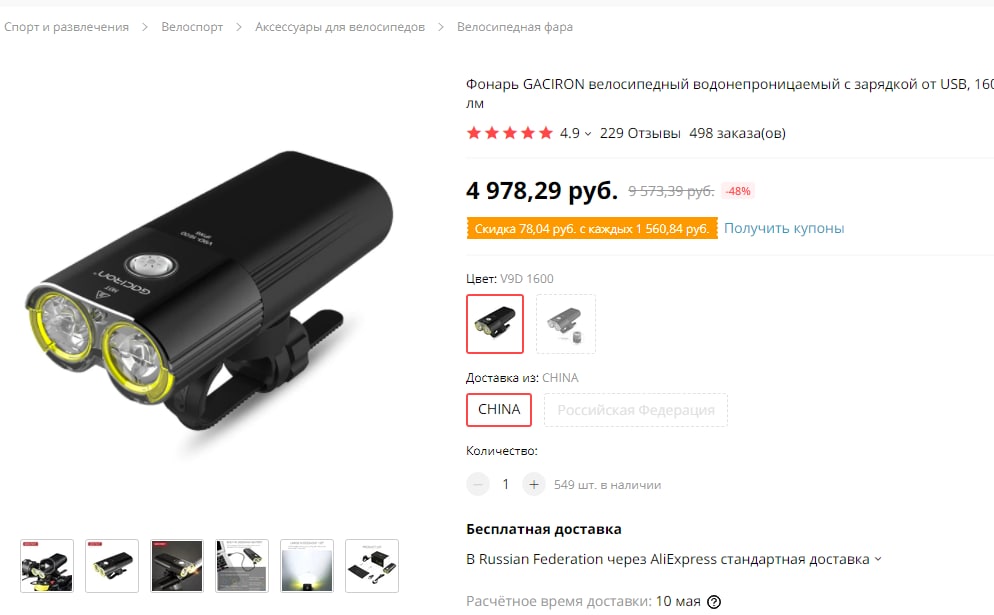Choose Российская Федерация shipping origin
Viewport: 994px width, 615px height.
click(x=636, y=410)
